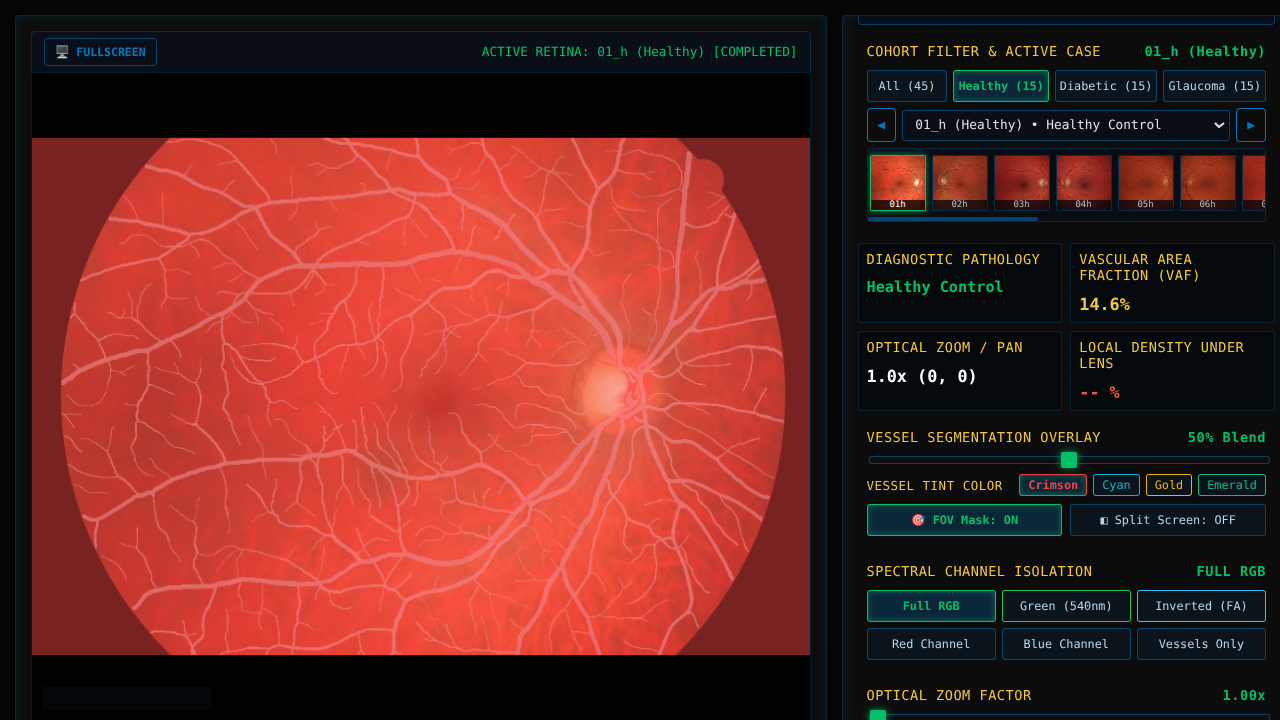Select Inverted (FA) channel

tap(1201, 606)
